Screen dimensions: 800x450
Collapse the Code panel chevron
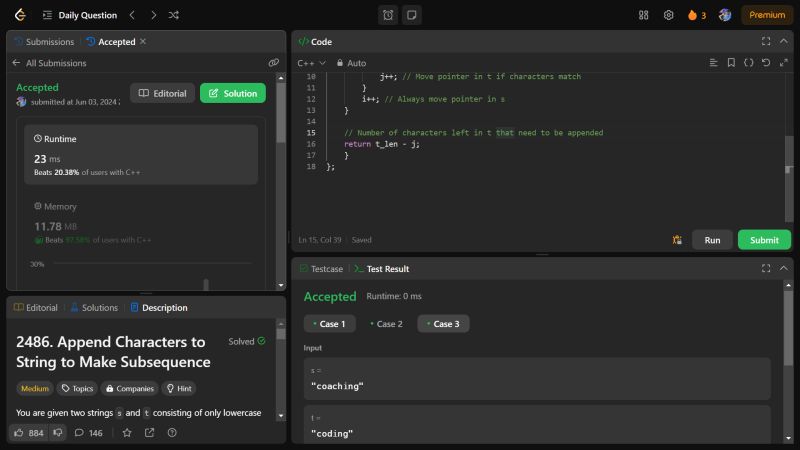784,41
